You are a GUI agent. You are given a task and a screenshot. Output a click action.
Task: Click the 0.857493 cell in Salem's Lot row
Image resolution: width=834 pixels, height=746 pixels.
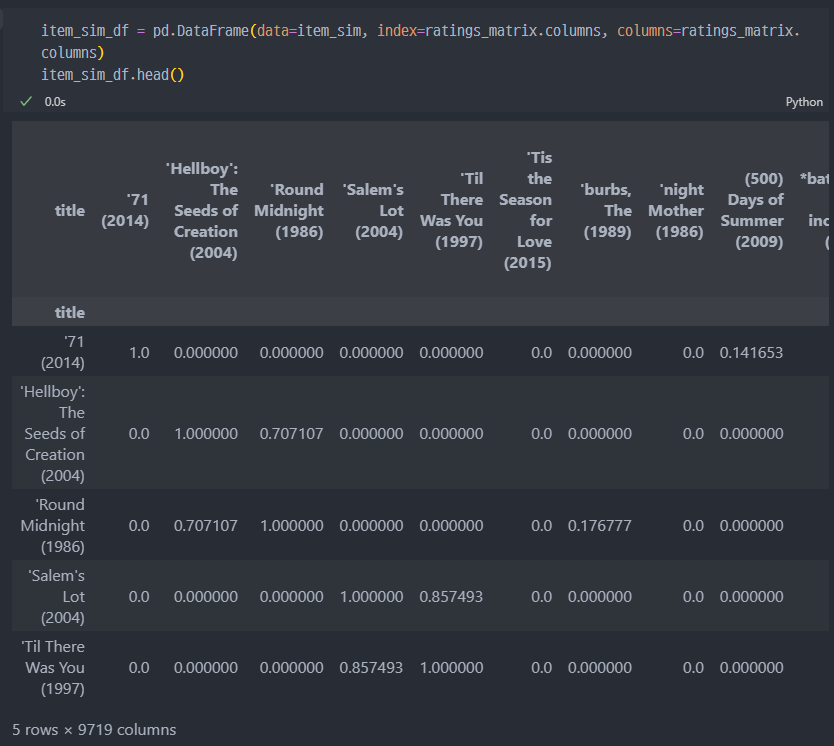[451, 597]
